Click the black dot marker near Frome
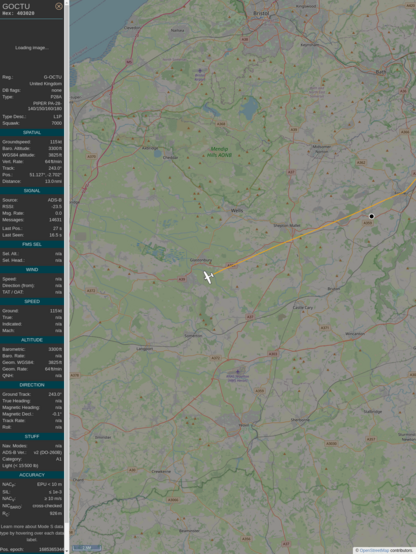The image size is (416, 554). click(x=371, y=216)
